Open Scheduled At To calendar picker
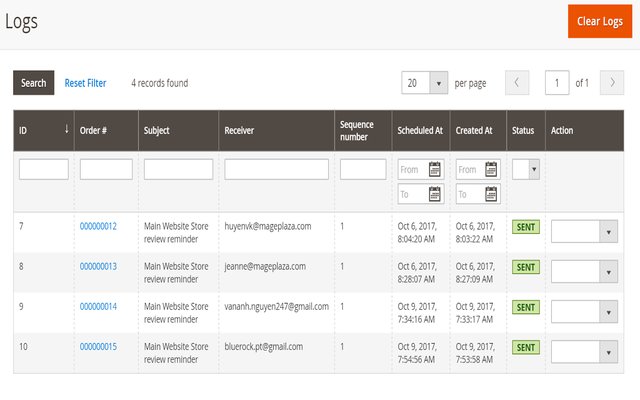640x400 pixels. click(434, 194)
